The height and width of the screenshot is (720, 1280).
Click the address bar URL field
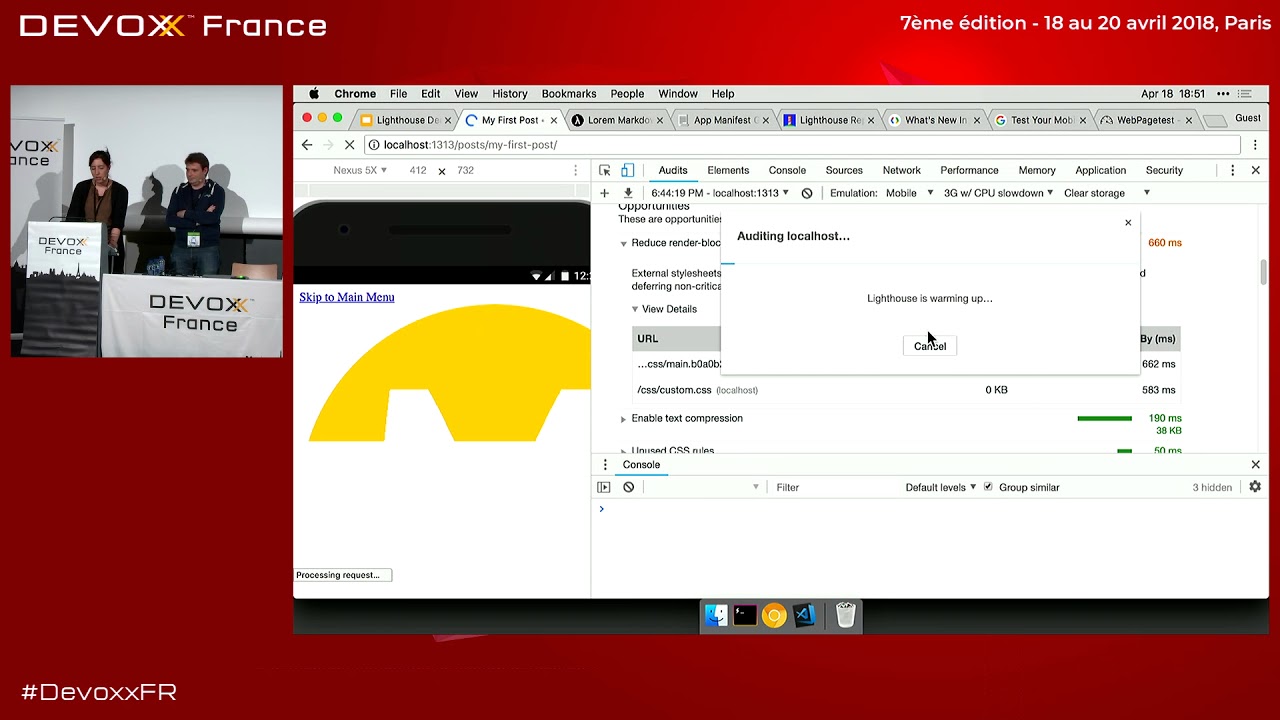tap(800, 145)
